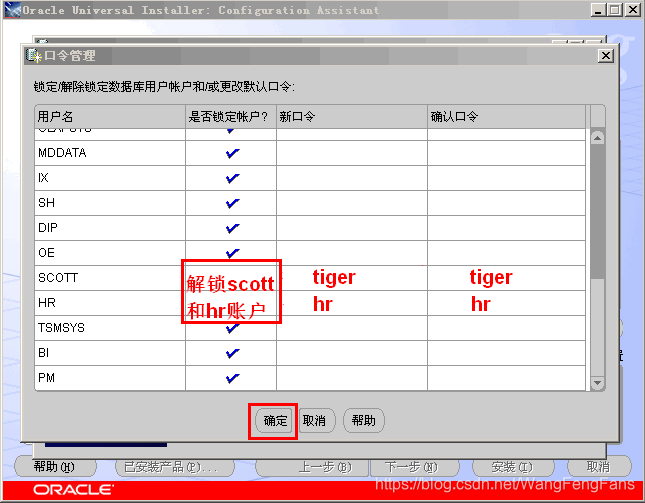The width and height of the screenshot is (645, 503).
Task: Select the HR user name
Action: (47, 303)
